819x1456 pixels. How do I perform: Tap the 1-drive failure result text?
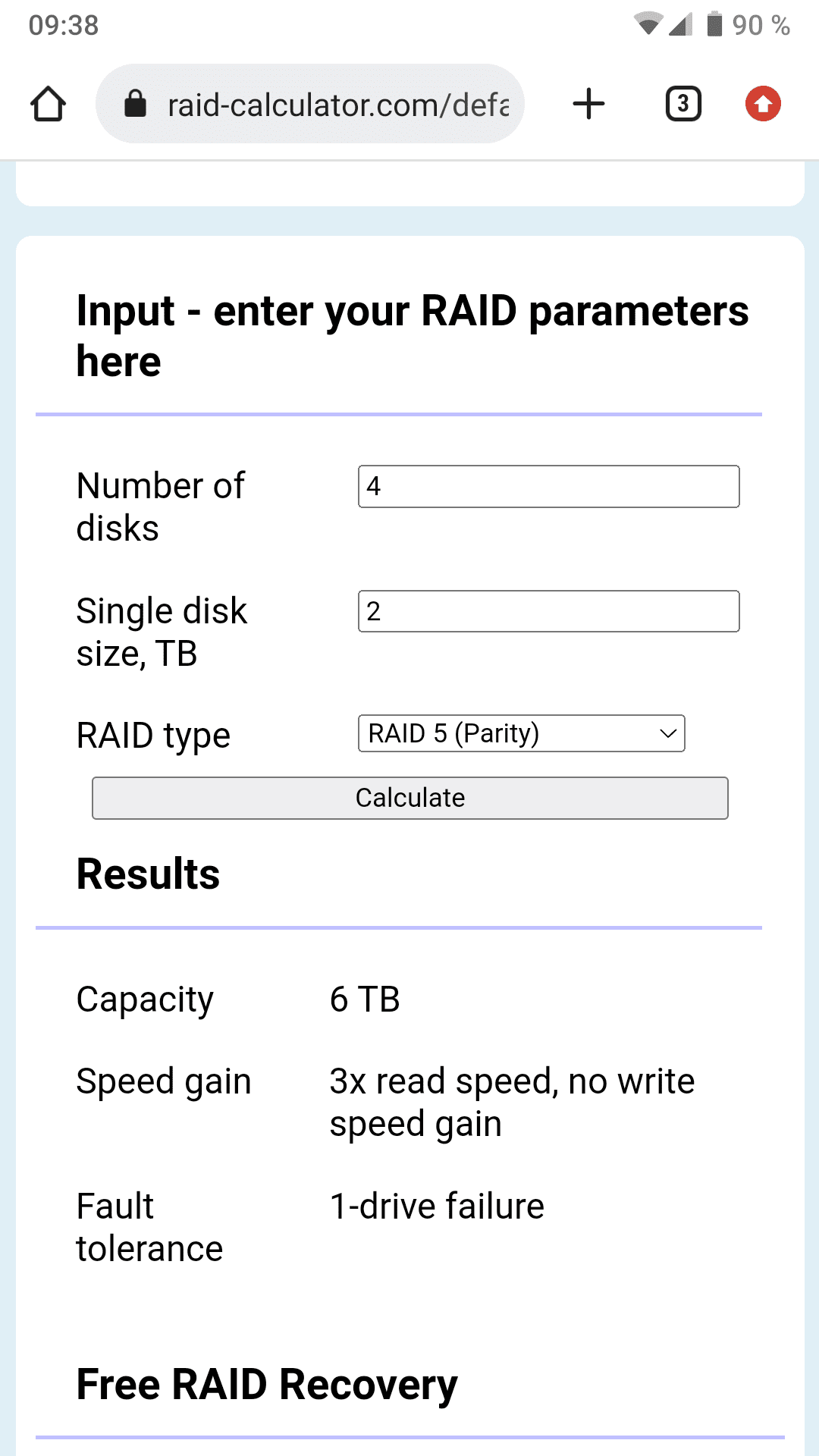coord(437,1206)
